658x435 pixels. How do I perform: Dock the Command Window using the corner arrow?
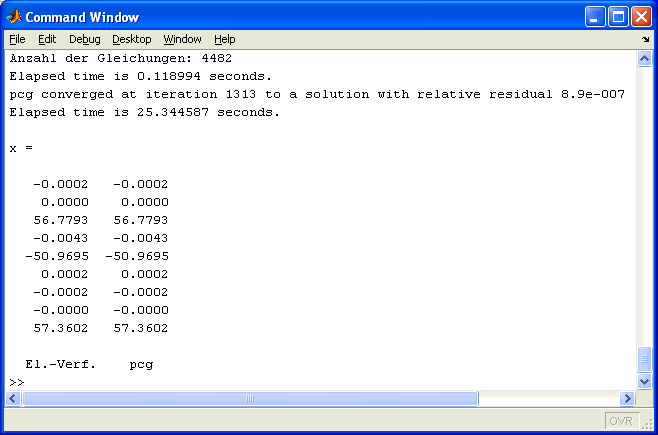click(x=644, y=40)
